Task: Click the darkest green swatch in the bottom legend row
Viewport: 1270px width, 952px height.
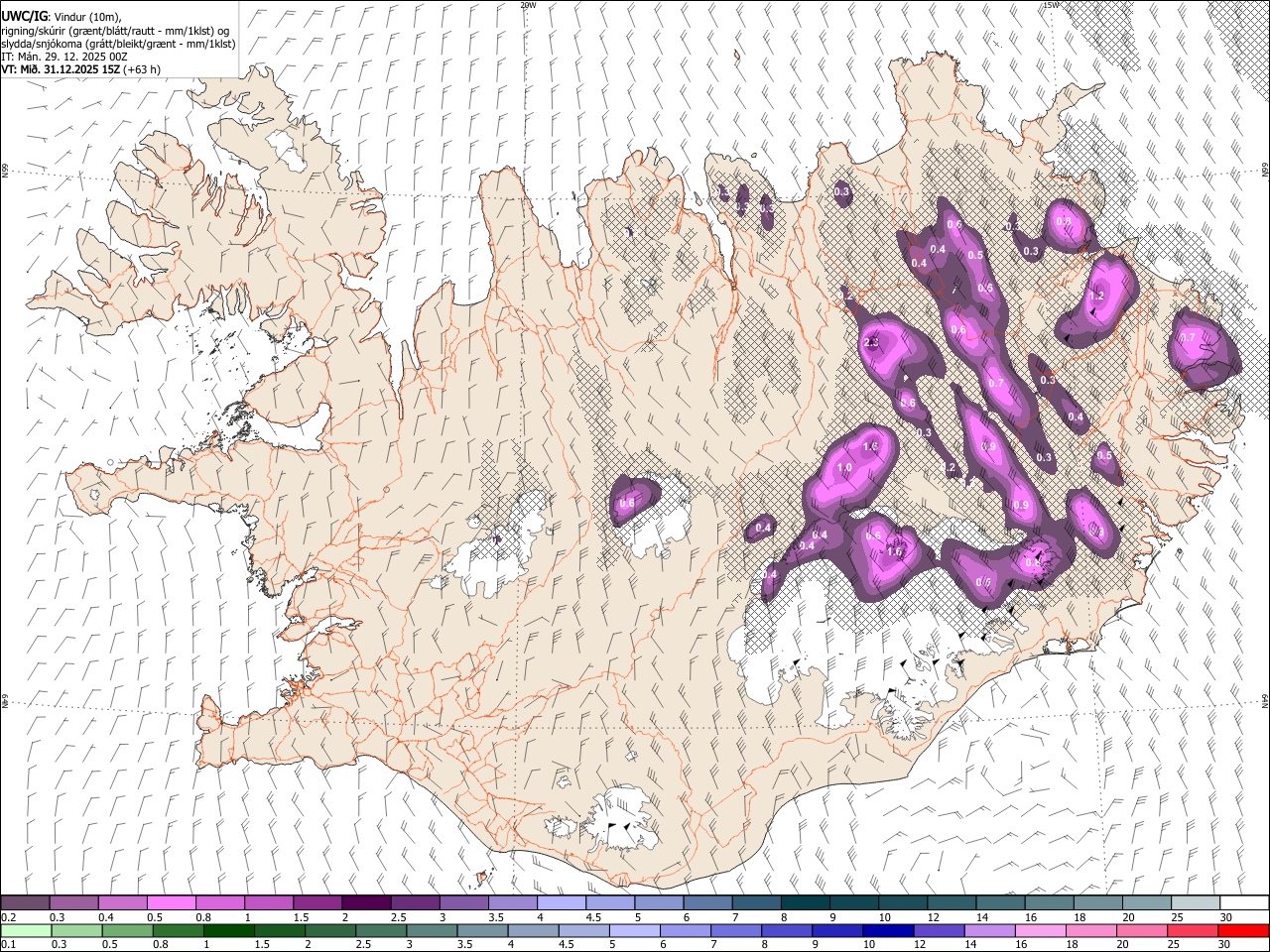Action: coord(227,931)
